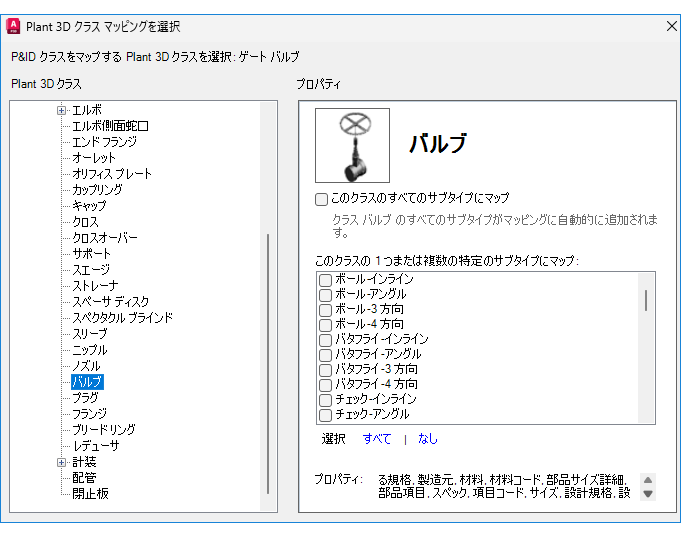
Task: Check the ボール-インライン subtype
Action: click(325, 280)
